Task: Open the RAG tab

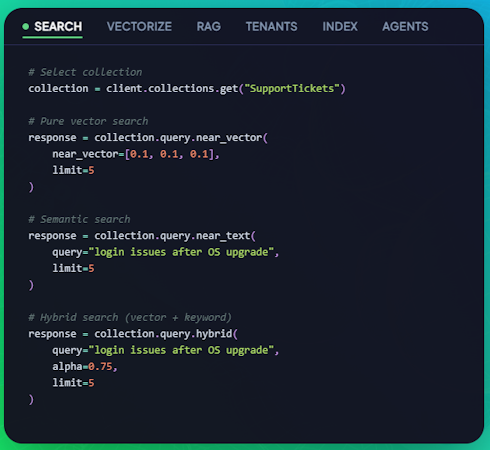Action: pos(209,26)
